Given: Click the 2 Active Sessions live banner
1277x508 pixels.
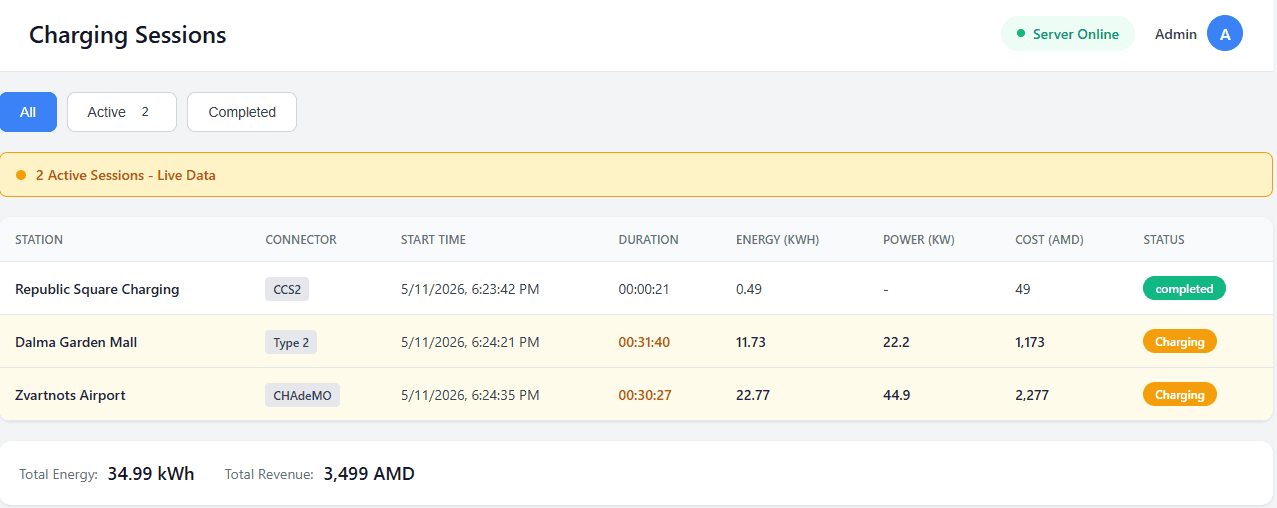Looking at the screenshot, I should pyautogui.click(x=636, y=175).
